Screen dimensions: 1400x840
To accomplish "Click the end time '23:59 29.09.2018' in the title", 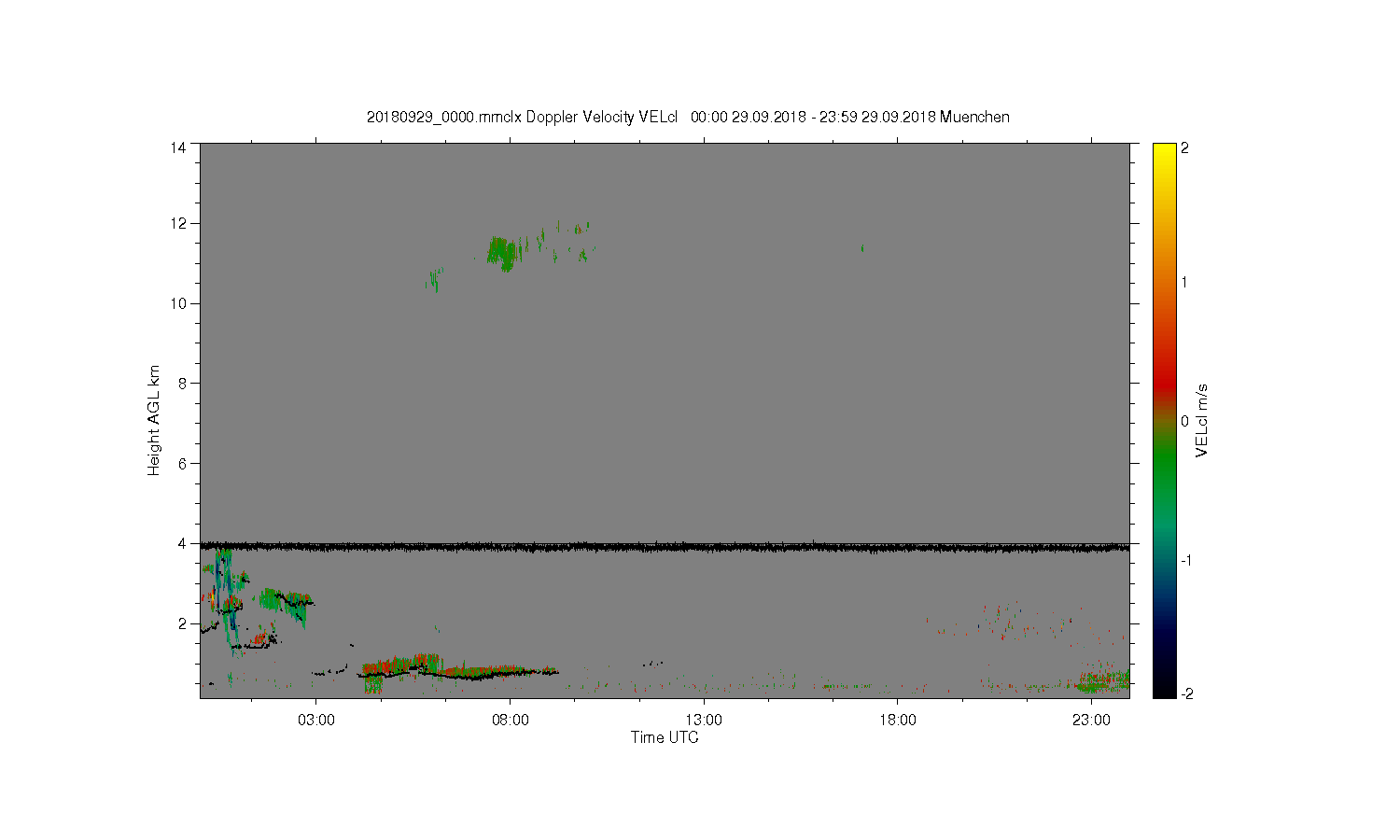I will 877,118.
